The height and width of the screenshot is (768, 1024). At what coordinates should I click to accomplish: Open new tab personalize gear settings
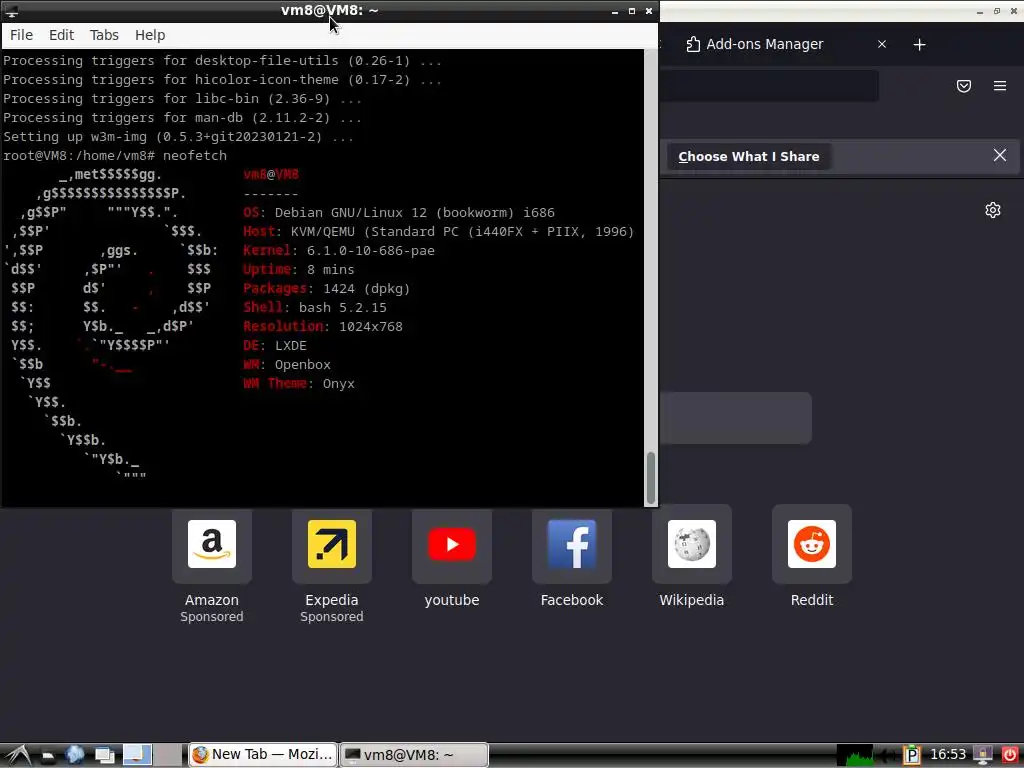tap(992, 210)
